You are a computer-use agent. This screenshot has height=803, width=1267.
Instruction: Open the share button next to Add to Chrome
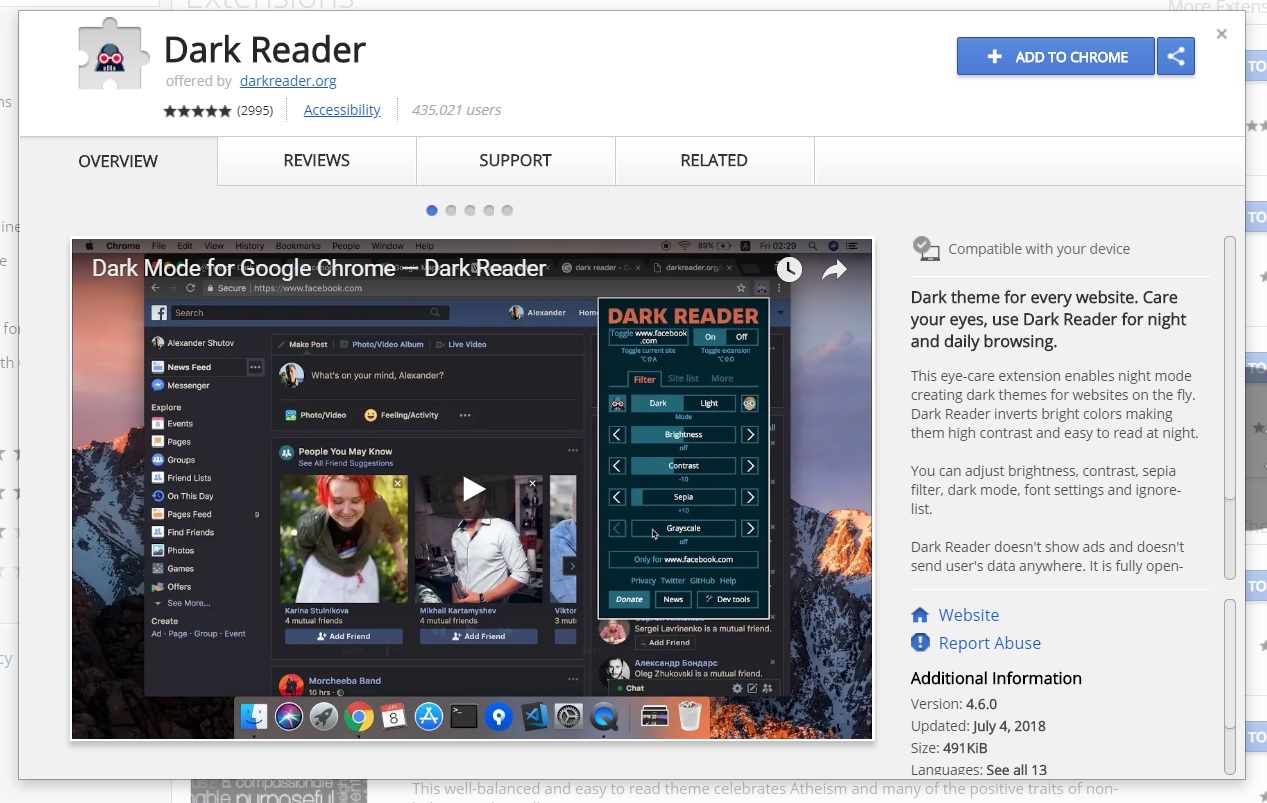point(1176,57)
